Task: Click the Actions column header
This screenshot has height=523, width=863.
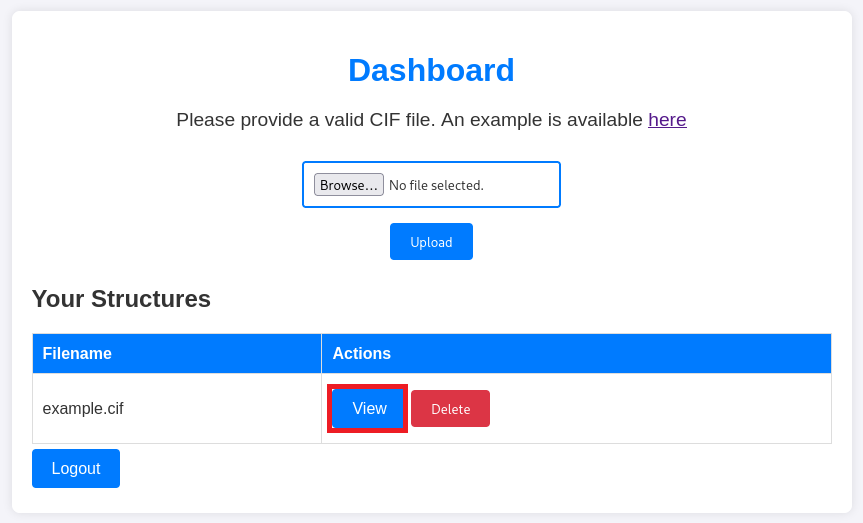Action: (361, 353)
